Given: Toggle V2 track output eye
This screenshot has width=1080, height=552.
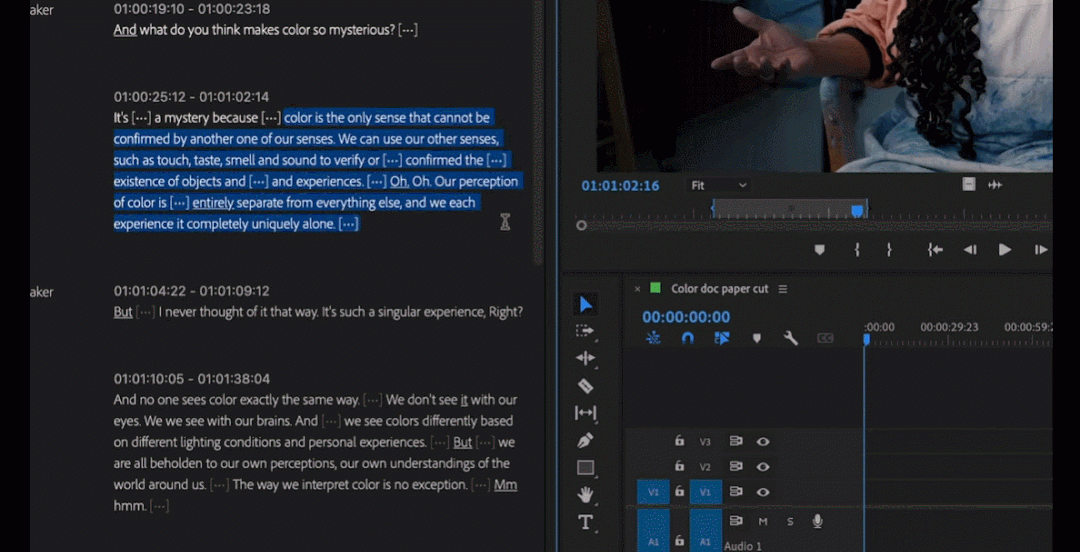Looking at the screenshot, I should [762, 467].
